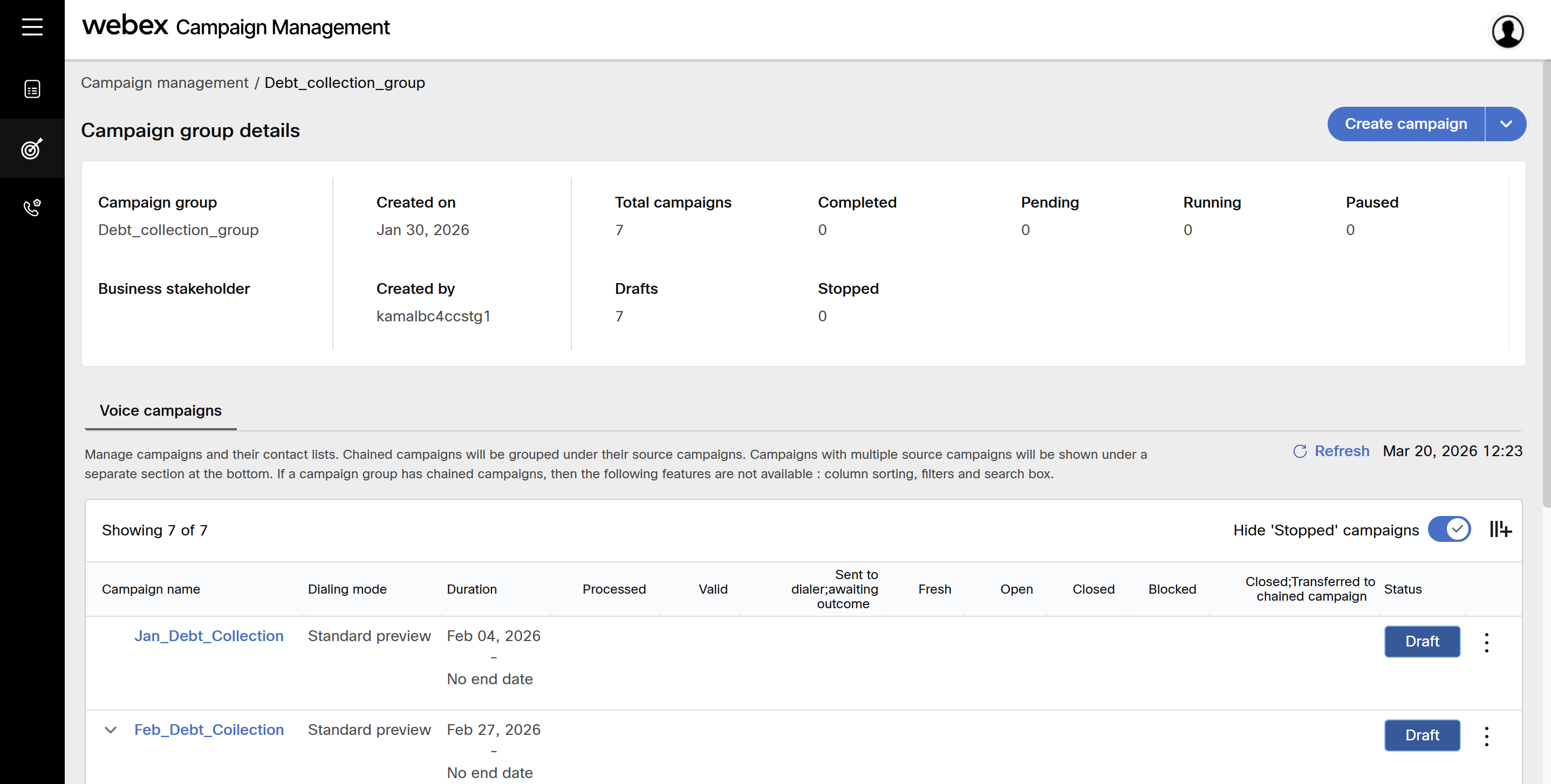Click the Create campaign button
The image size is (1551, 784).
click(x=1405, y=124)
